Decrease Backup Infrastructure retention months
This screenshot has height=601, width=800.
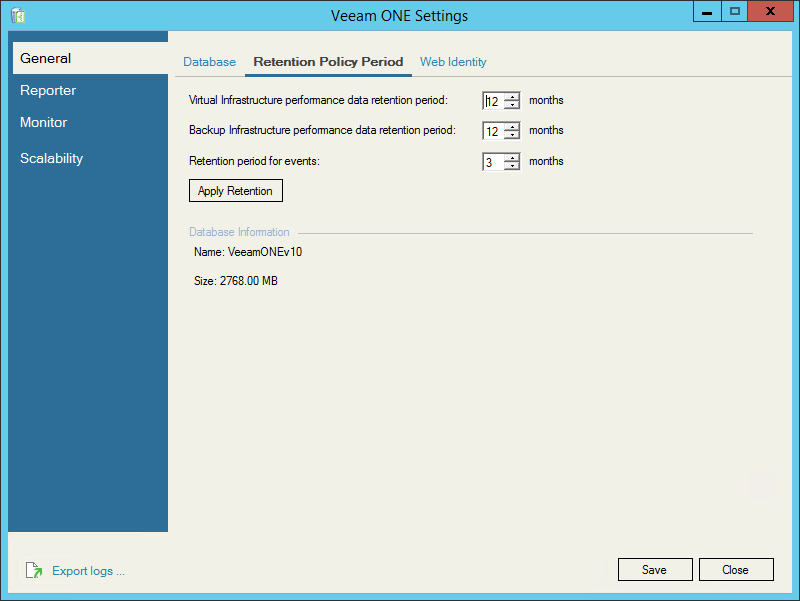(512, 135)
